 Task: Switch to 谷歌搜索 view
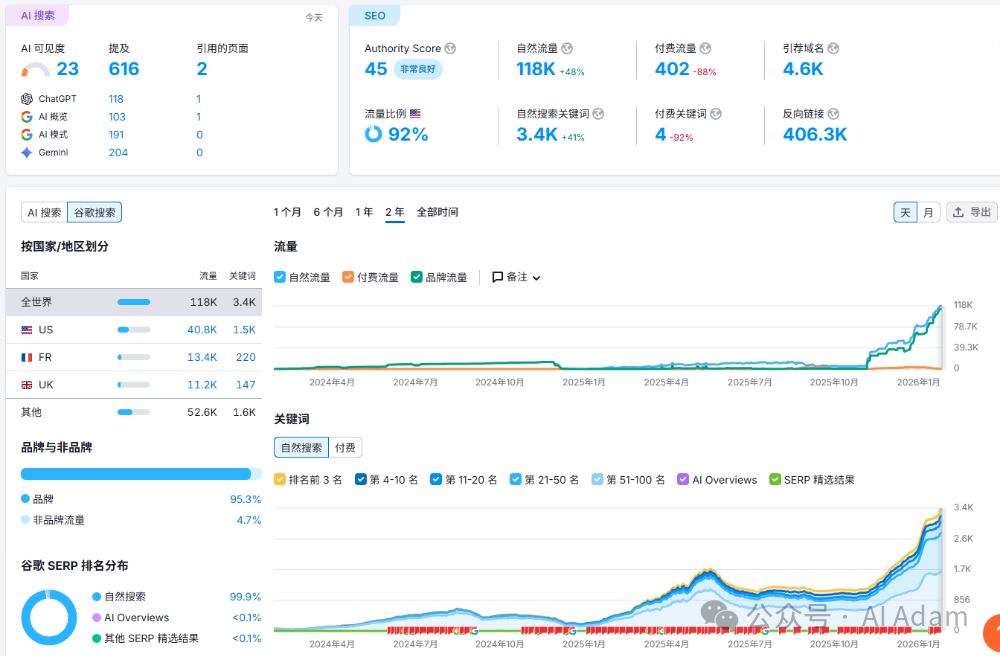point(94,212)
